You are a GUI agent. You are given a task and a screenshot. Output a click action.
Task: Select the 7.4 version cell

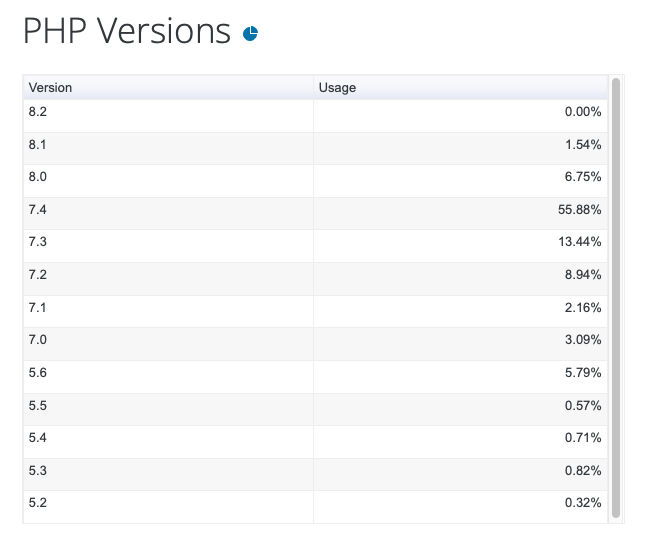click(168, 214)
